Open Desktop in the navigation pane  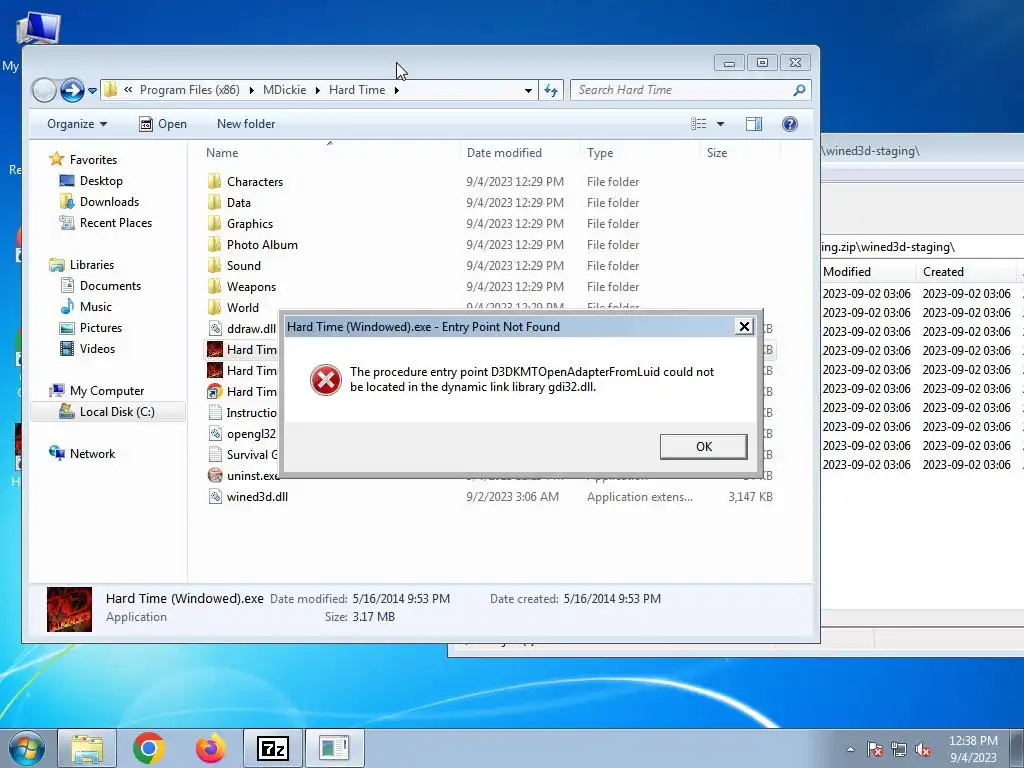[x=101, y=180]
